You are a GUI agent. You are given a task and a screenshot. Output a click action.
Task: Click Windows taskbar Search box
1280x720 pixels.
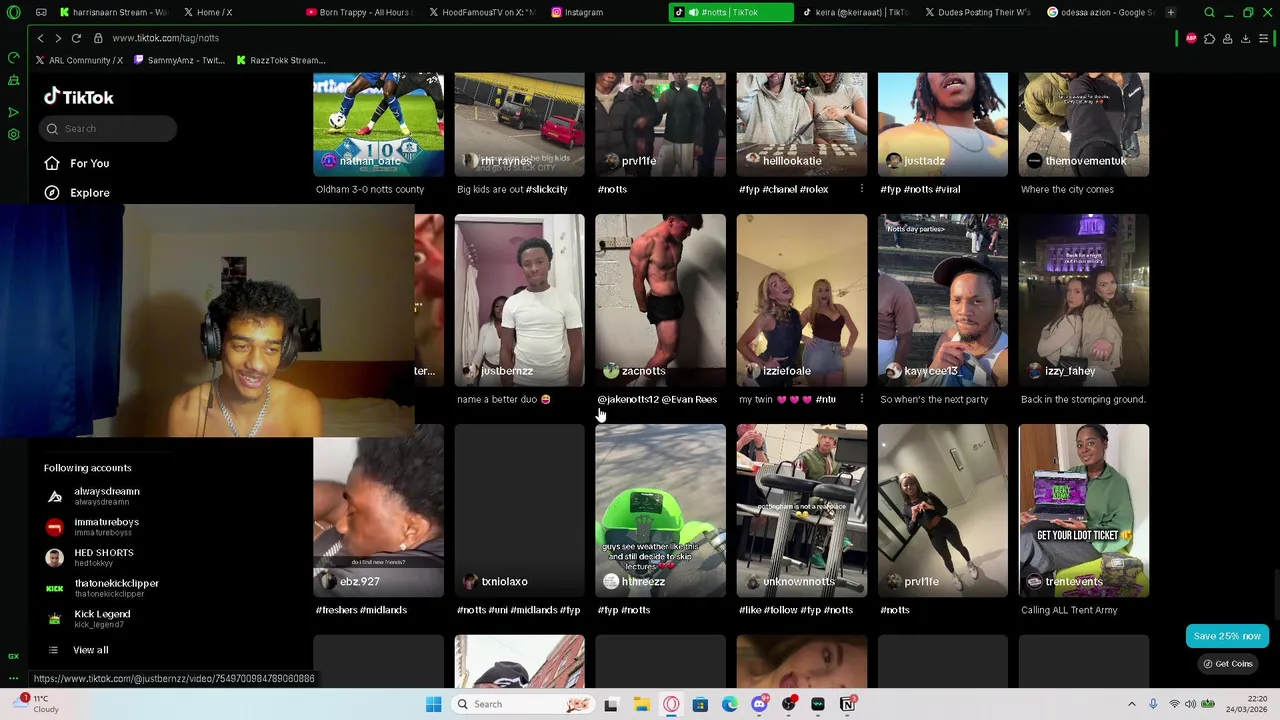point(522,704)
